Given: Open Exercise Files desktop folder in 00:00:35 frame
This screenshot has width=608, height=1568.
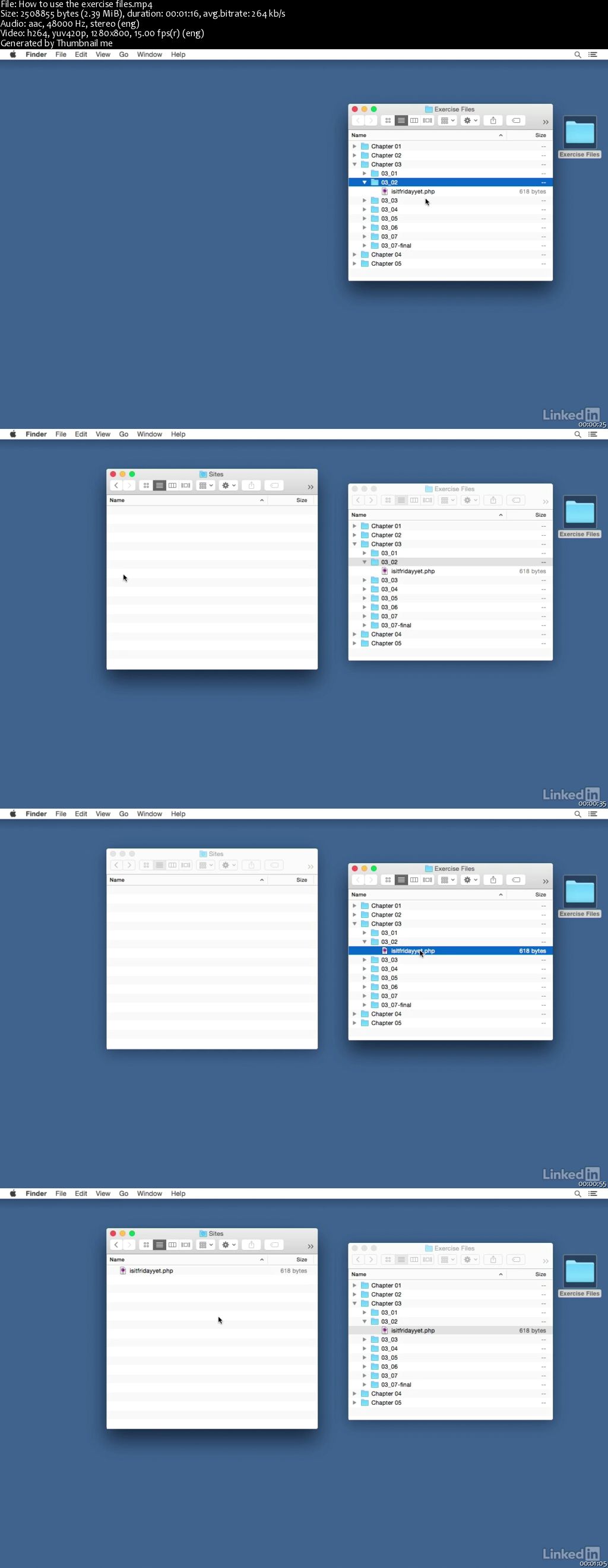Looking at the screenshot, I should coord(579,516).
